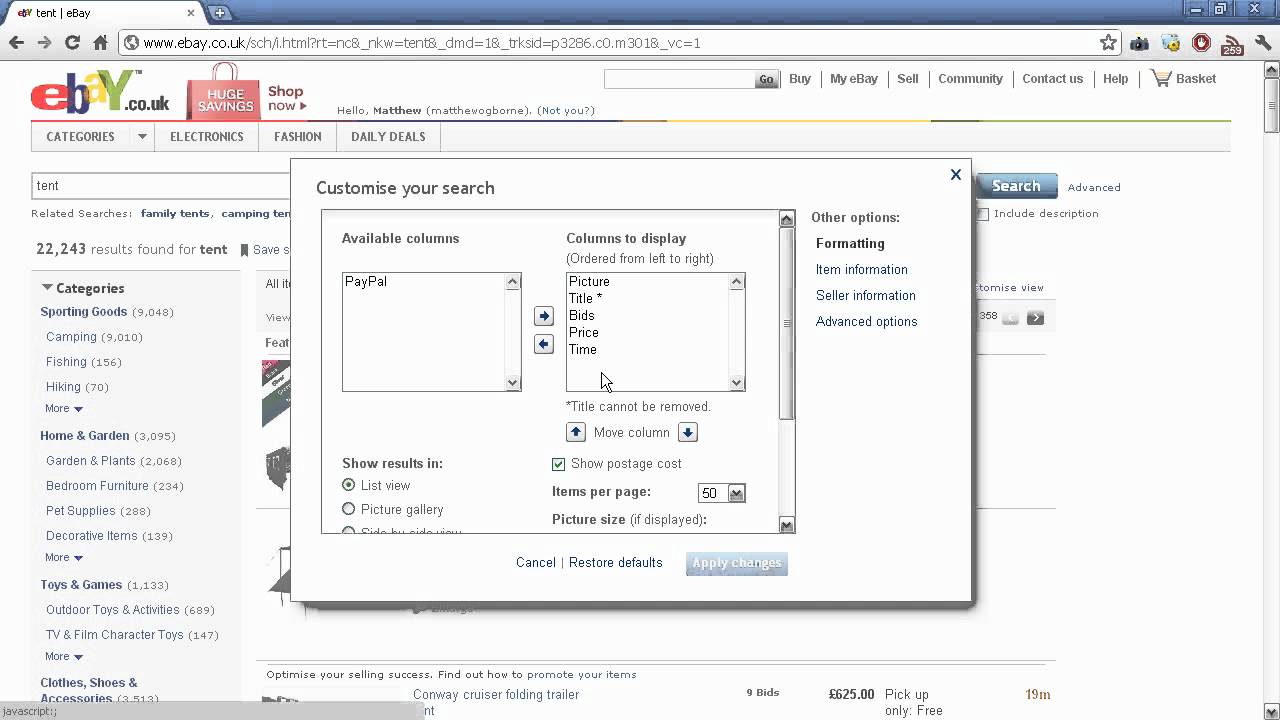Open a new browser tab
The image size is (1280, 720).
(x=220, y=13)
